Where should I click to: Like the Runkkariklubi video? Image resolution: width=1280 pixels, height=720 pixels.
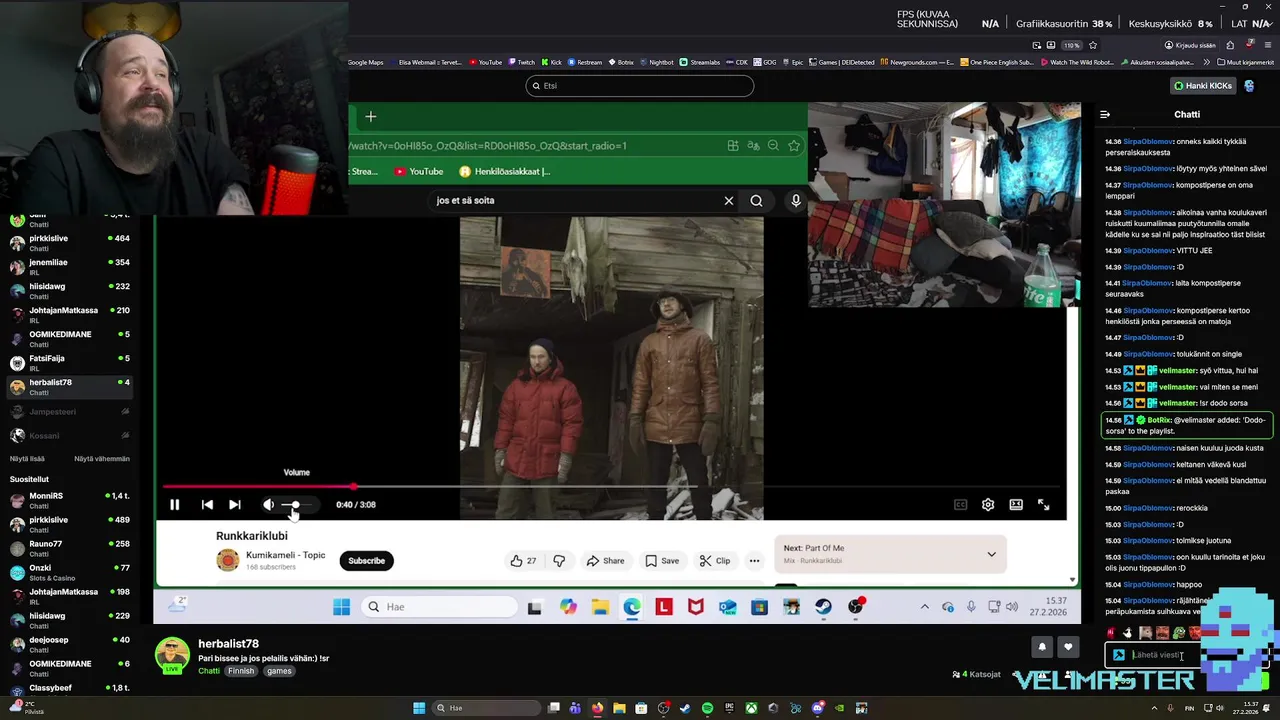click(523, 561)
